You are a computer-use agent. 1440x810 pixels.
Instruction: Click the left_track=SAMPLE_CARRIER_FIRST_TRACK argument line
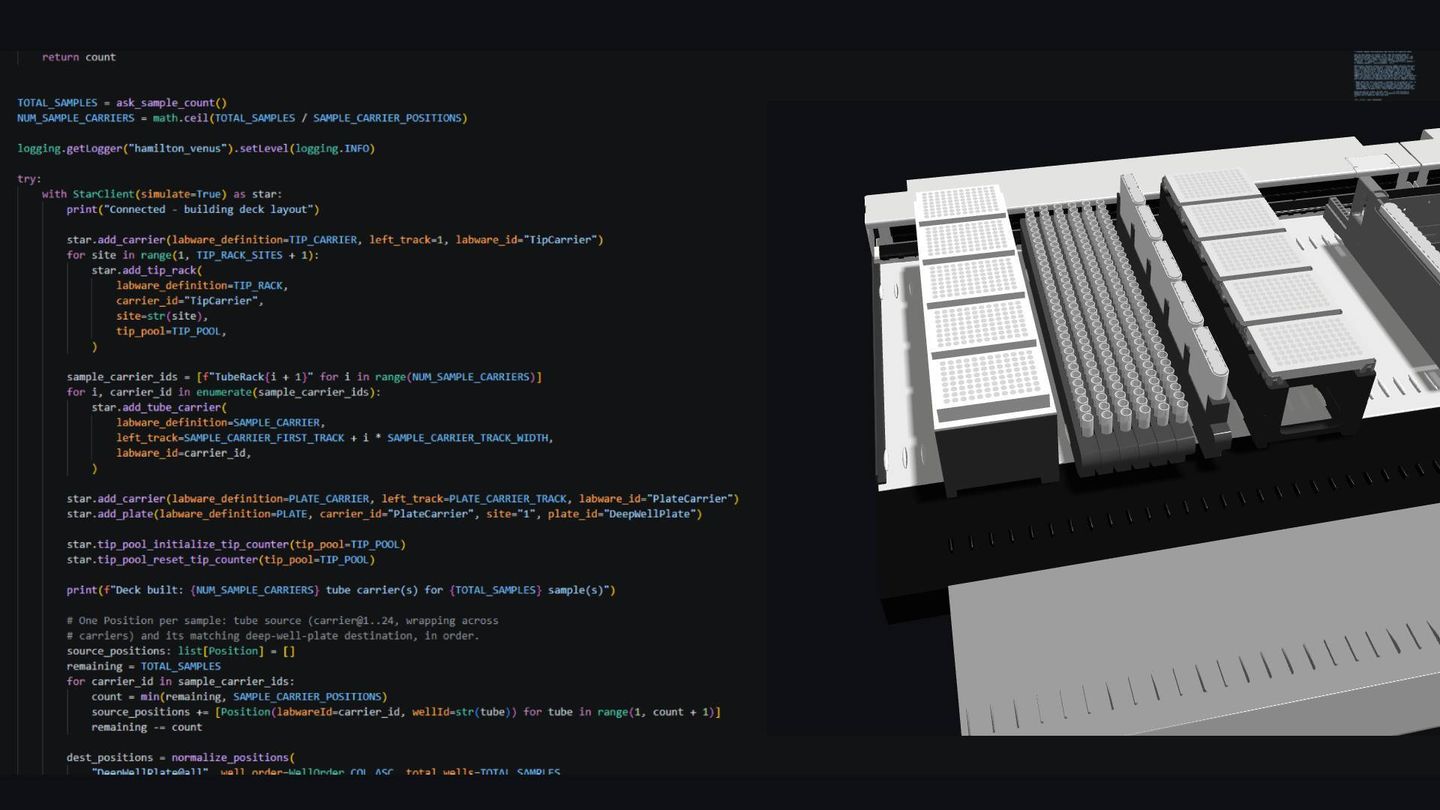click(x=335, y=438)
